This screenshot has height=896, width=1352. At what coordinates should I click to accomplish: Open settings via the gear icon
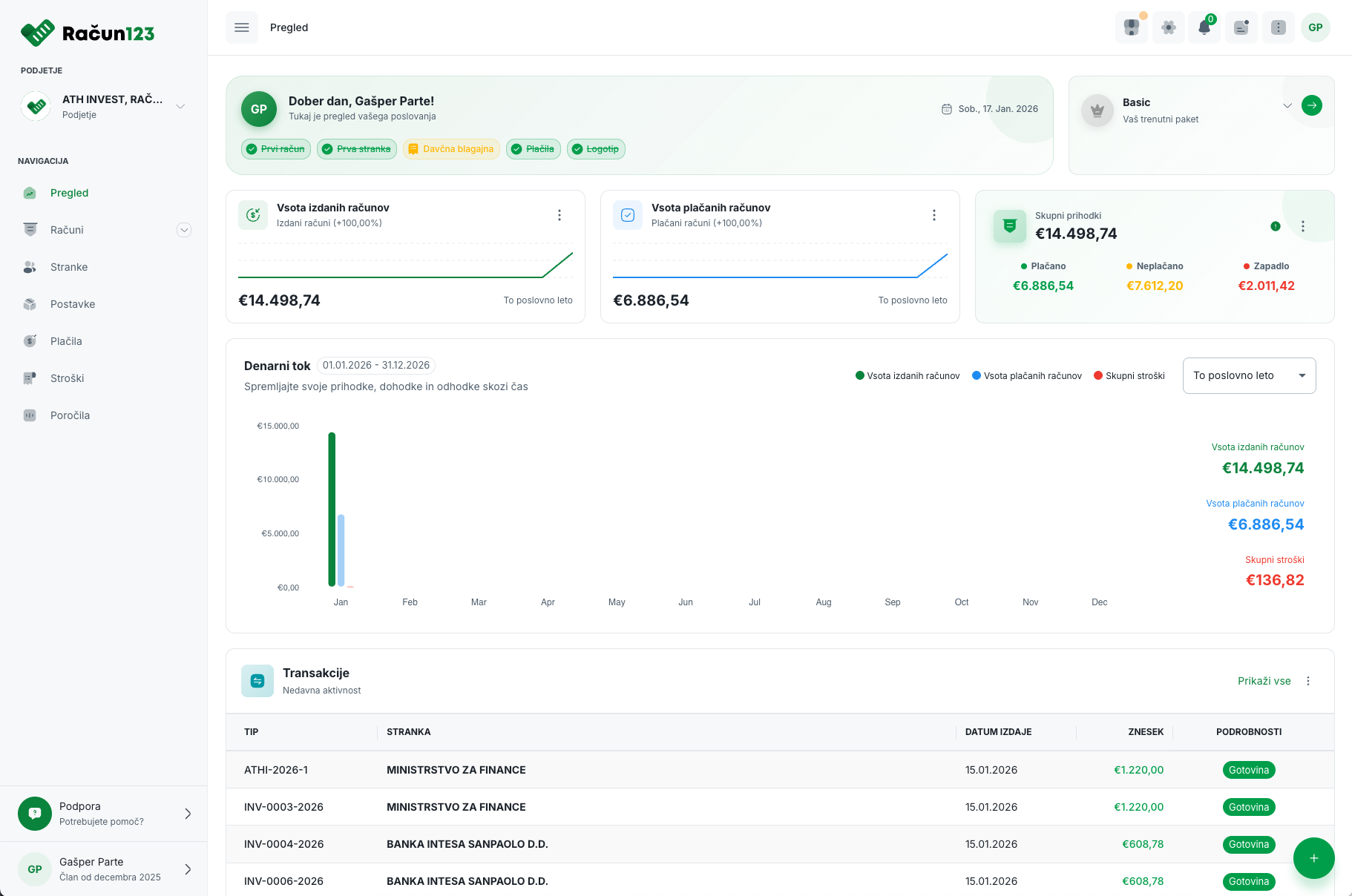(1168, 27)
